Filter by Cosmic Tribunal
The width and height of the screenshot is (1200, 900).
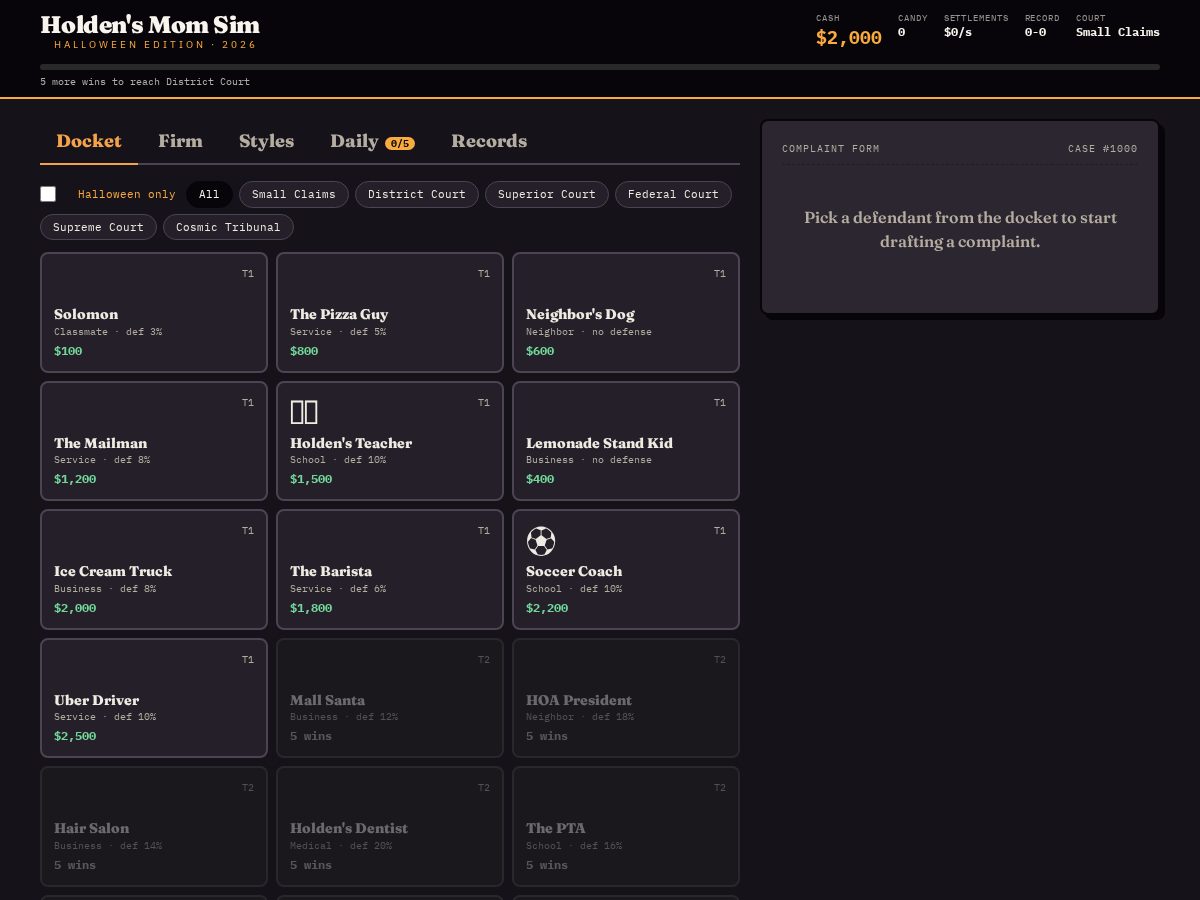coord(228,227)
